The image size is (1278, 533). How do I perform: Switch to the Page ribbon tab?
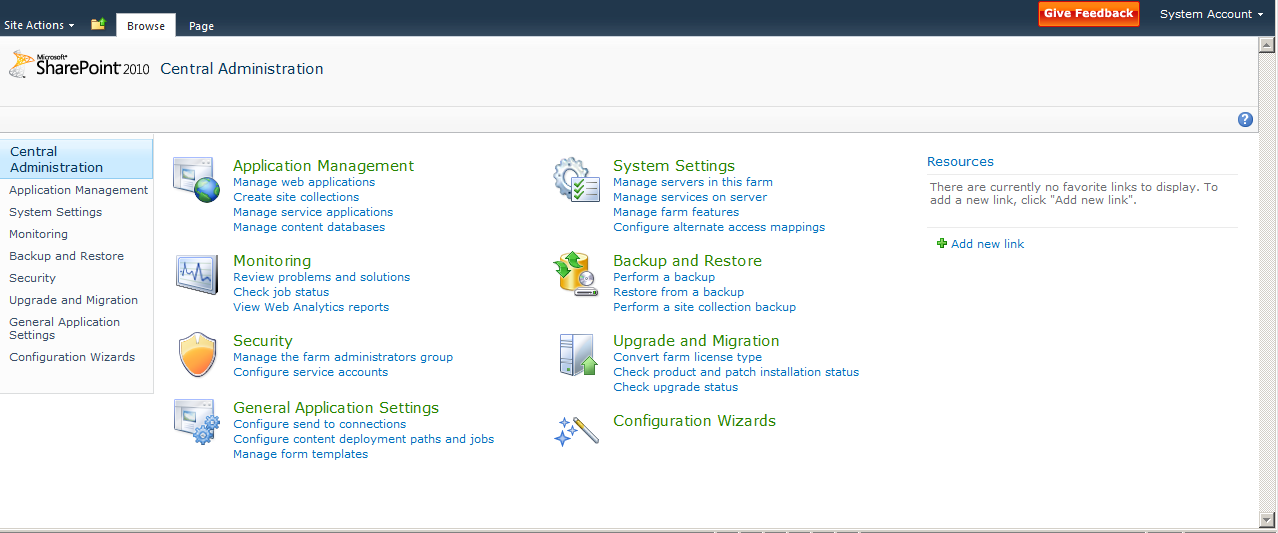point(201,26)
